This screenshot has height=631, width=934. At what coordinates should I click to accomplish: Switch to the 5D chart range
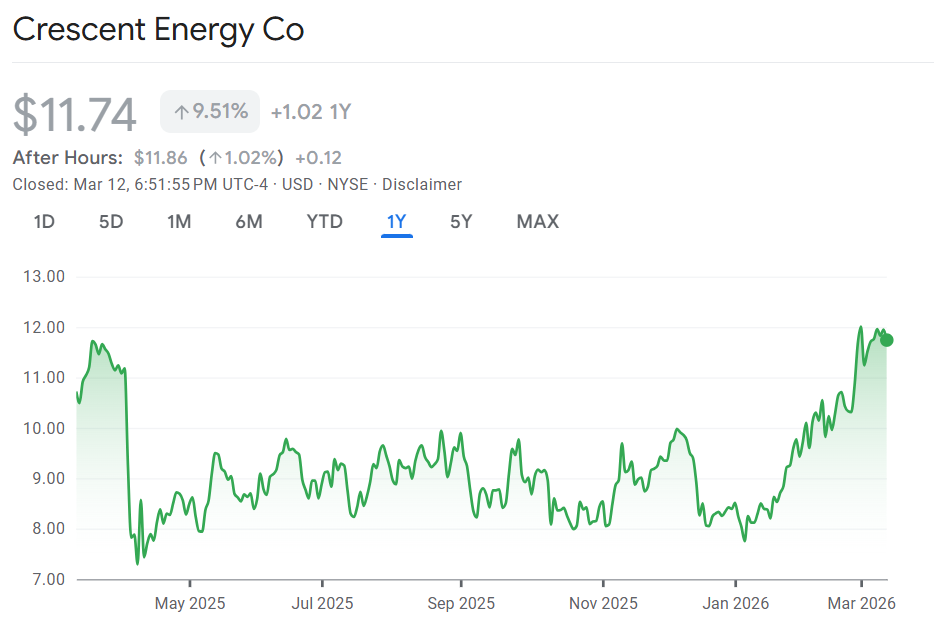(111, 222)
